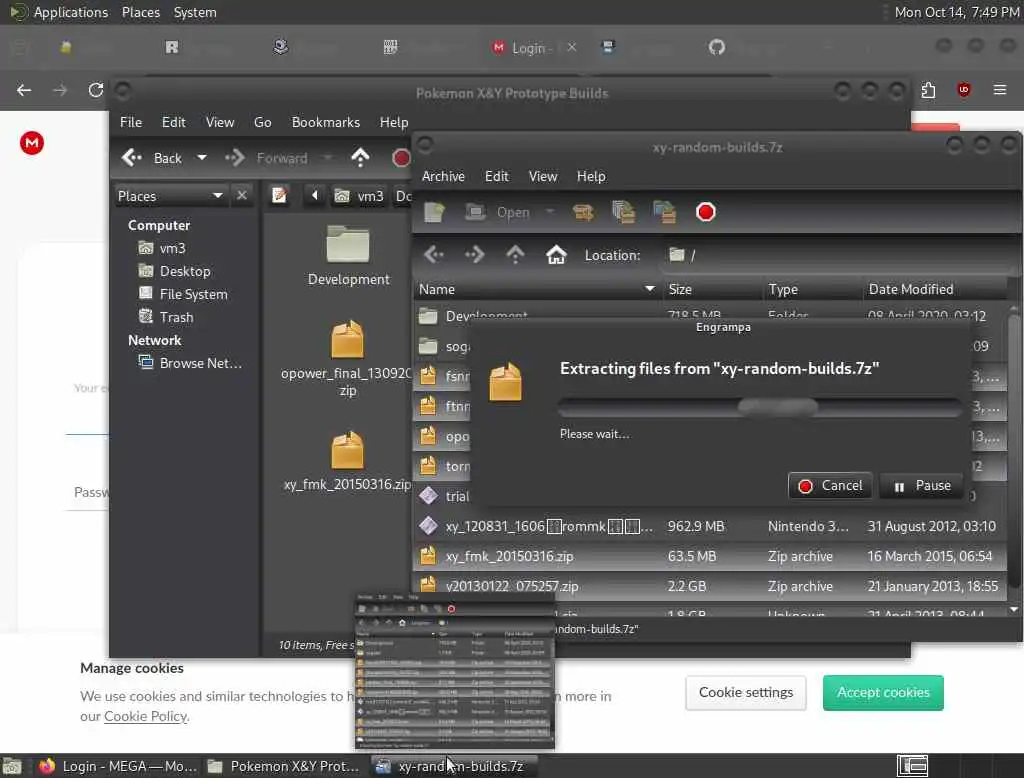Click the Cookie settings button
This screenshot has height=778, width=1024.
pyautogui.click(x=746, y=692)
